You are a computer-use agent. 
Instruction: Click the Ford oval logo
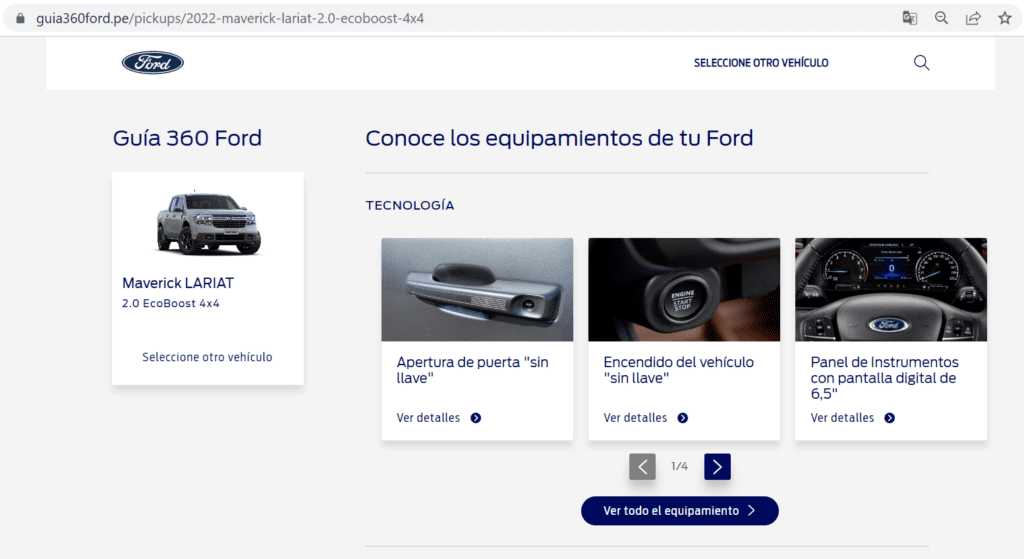click(153, 63)
